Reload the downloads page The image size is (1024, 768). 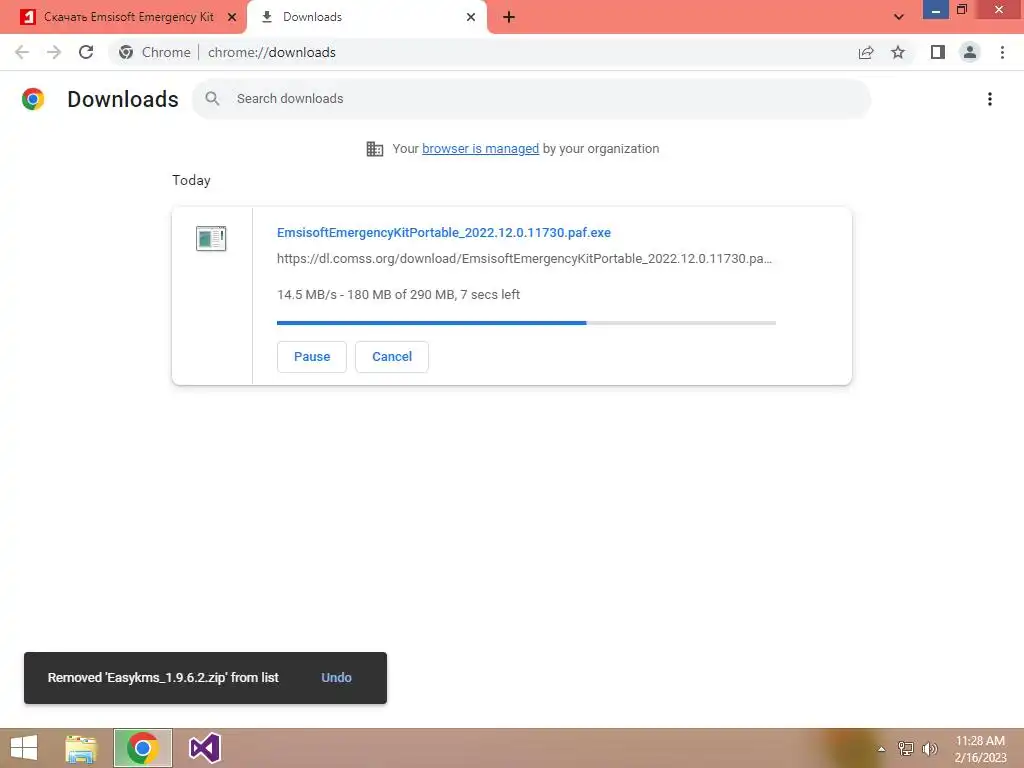click(x=86, y=52)
